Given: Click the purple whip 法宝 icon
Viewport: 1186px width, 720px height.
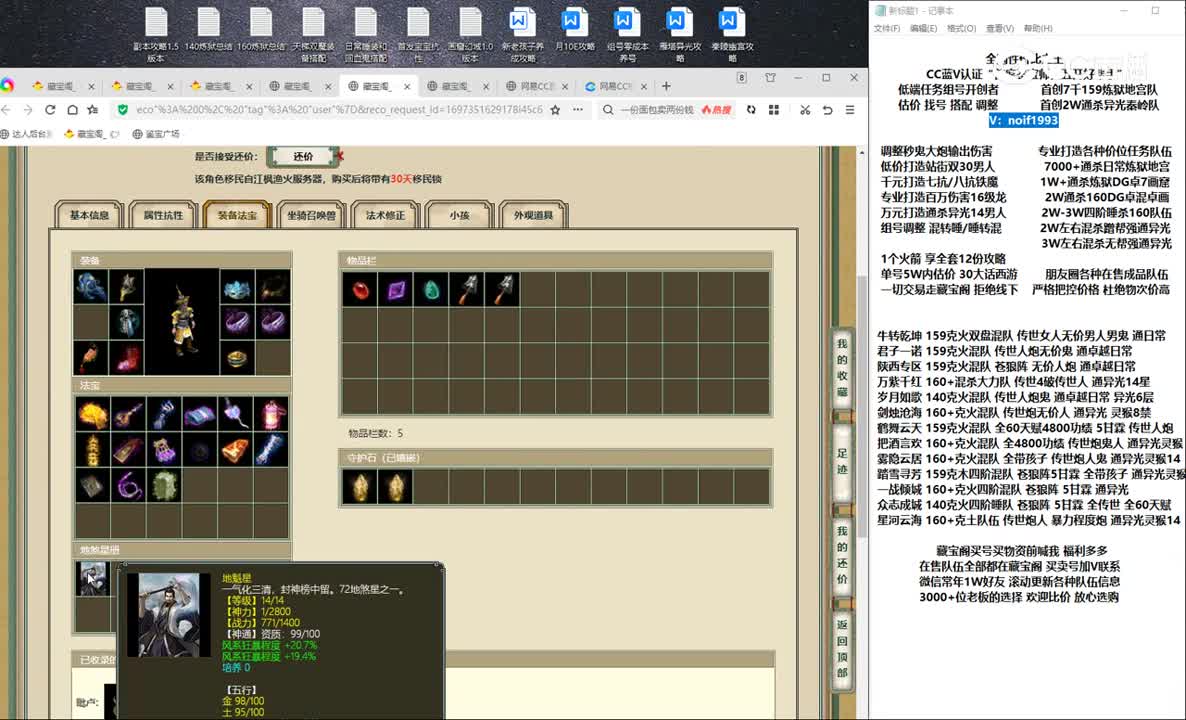Looking at the screenshot, I should (128, 485).
